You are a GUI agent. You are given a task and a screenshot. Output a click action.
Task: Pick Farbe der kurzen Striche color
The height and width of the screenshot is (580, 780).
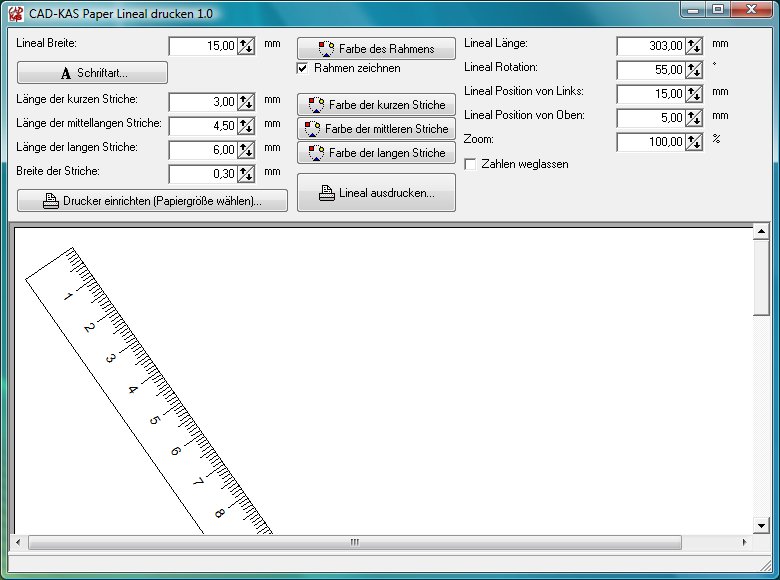[376, 105]
